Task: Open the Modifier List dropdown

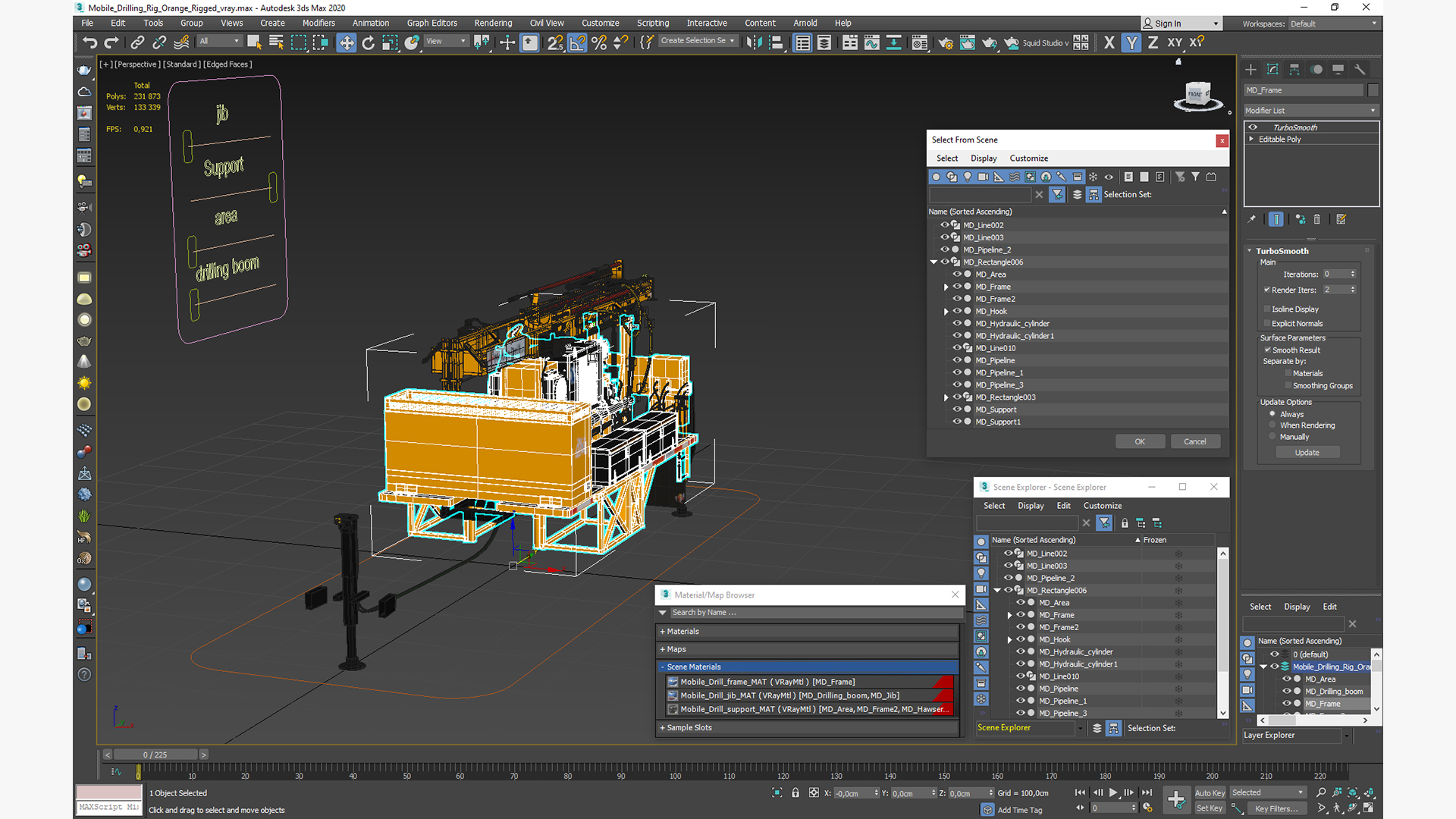Action: tap(1310, 110)
